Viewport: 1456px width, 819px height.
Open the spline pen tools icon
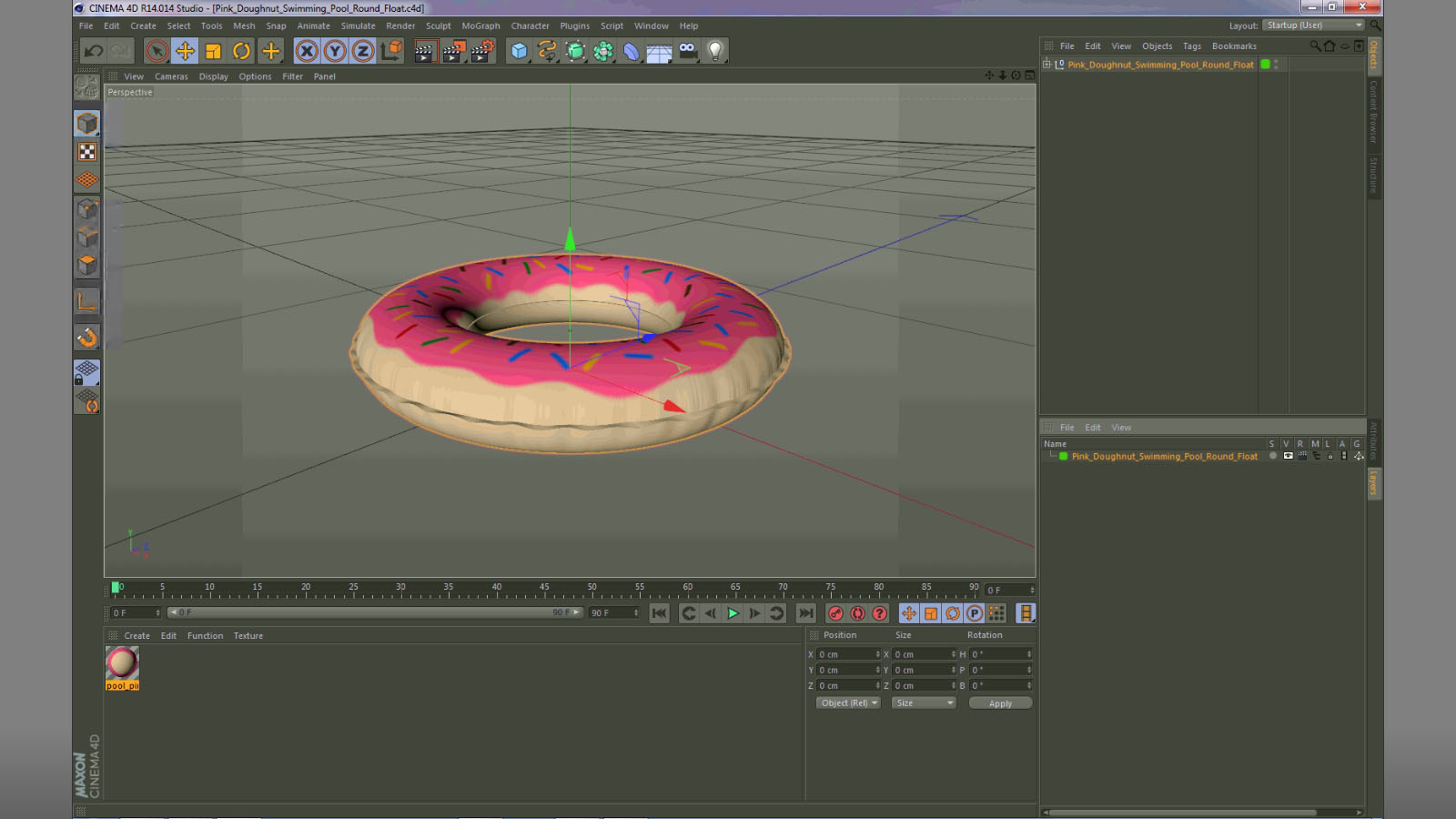pos(547,51)
